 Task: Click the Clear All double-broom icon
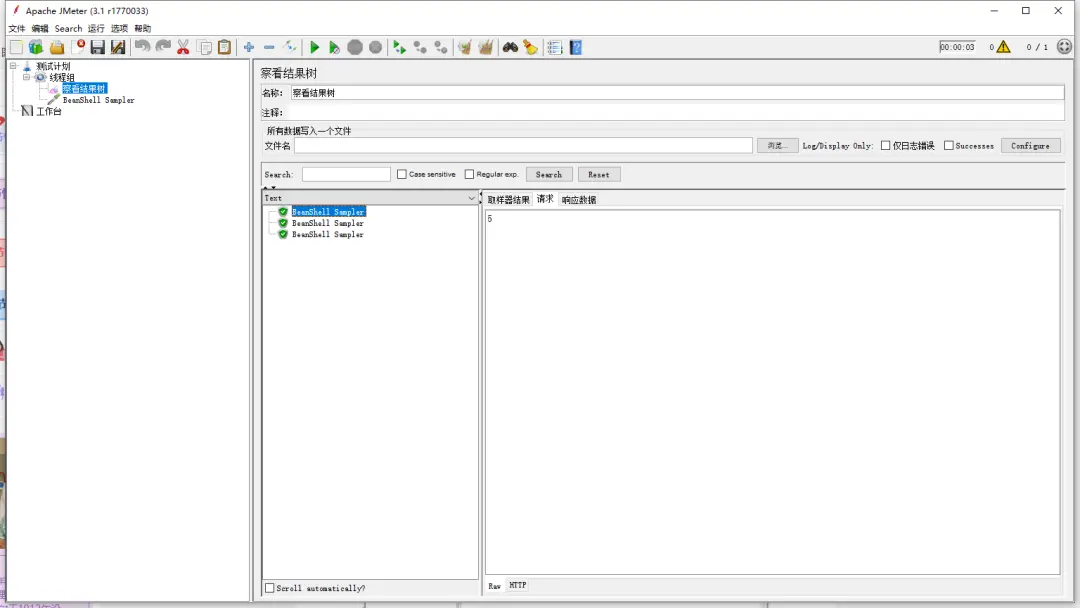click(486, 47)
